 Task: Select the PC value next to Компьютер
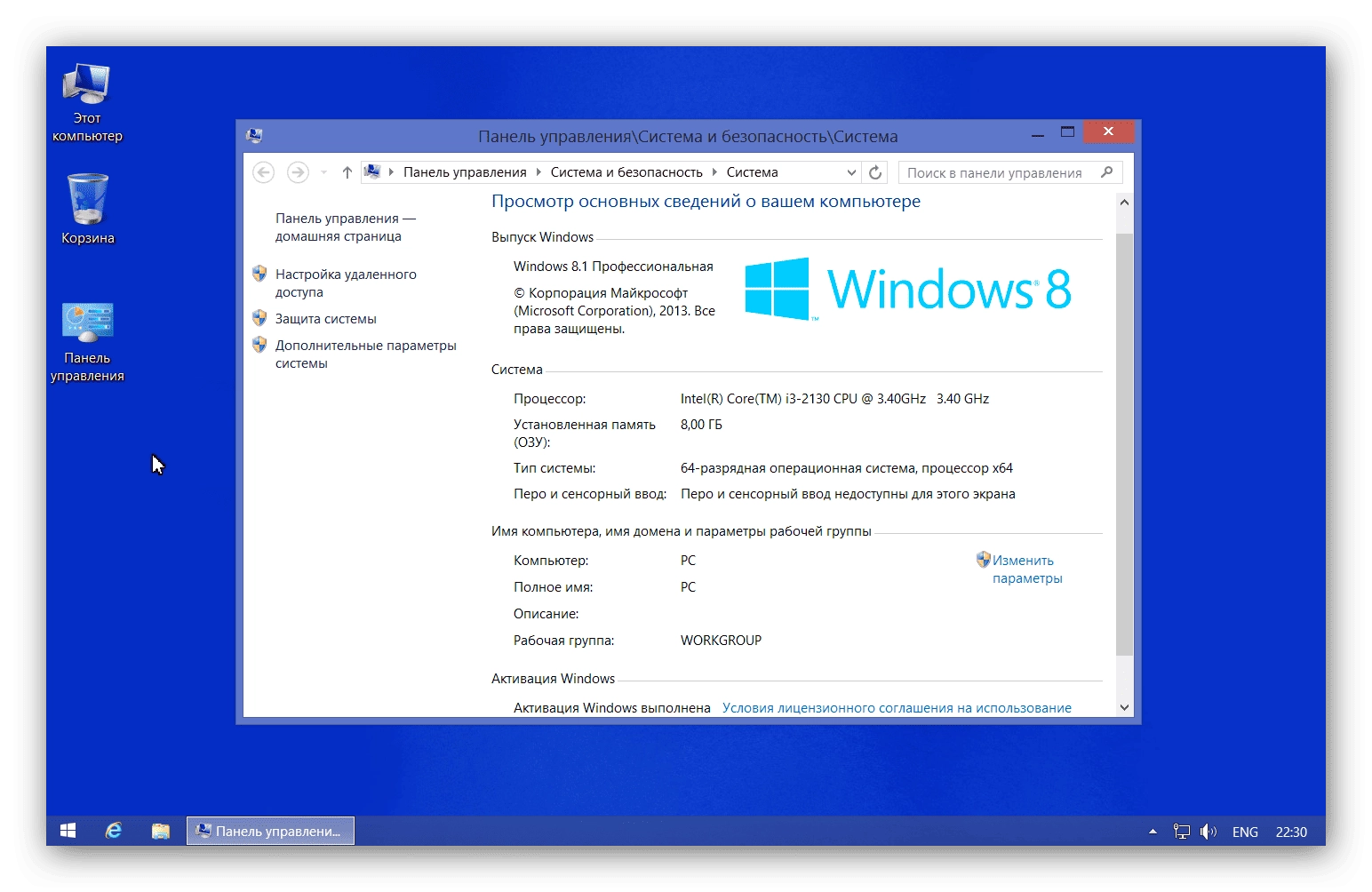688,561
